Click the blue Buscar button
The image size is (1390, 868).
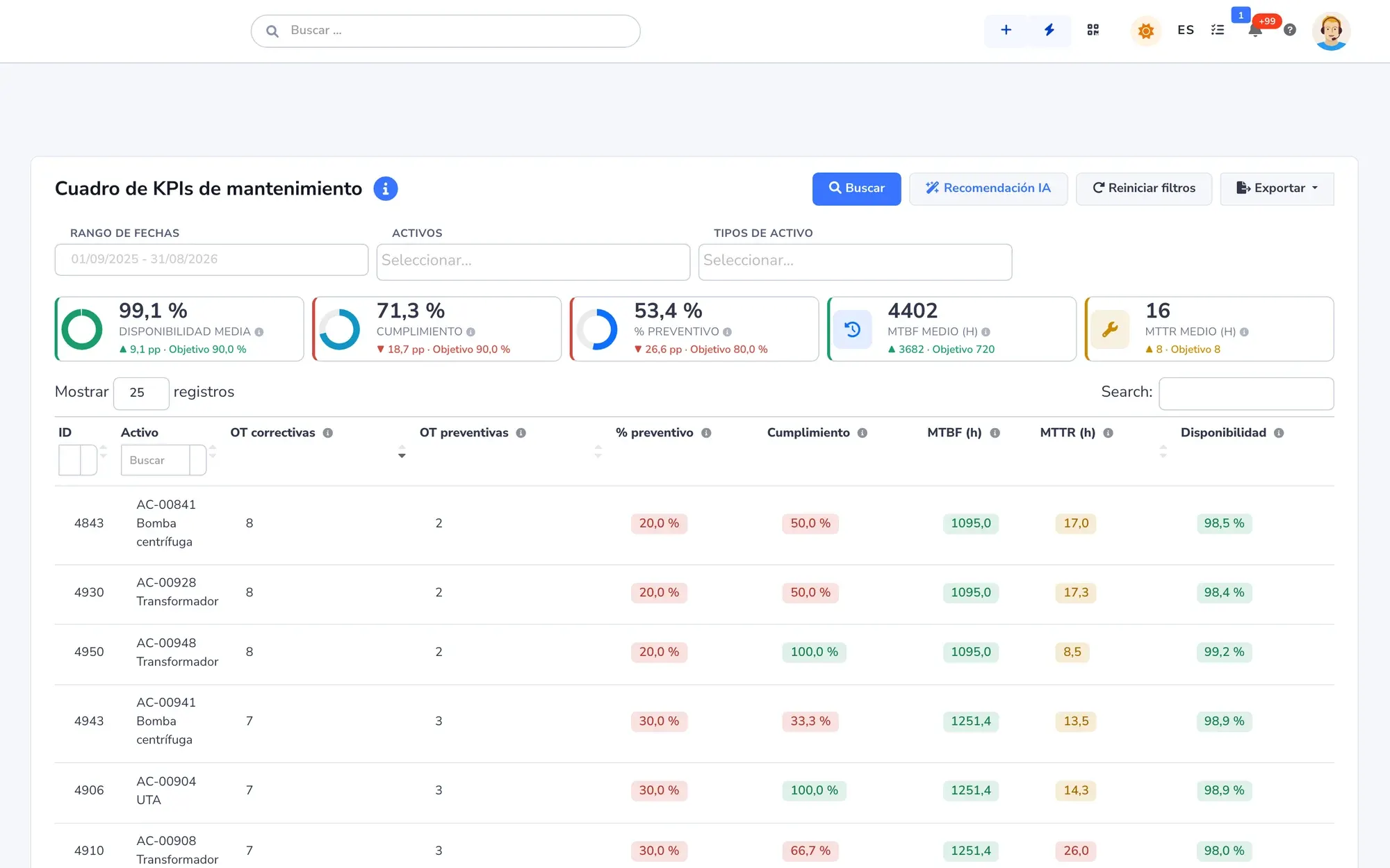(856, 188)
